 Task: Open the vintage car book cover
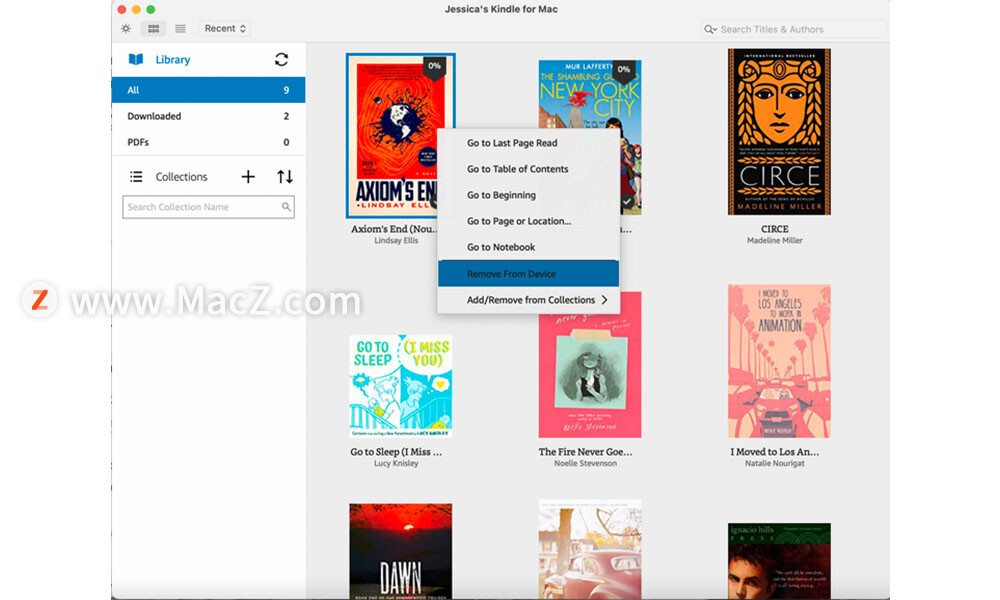(x=590, y=550)
